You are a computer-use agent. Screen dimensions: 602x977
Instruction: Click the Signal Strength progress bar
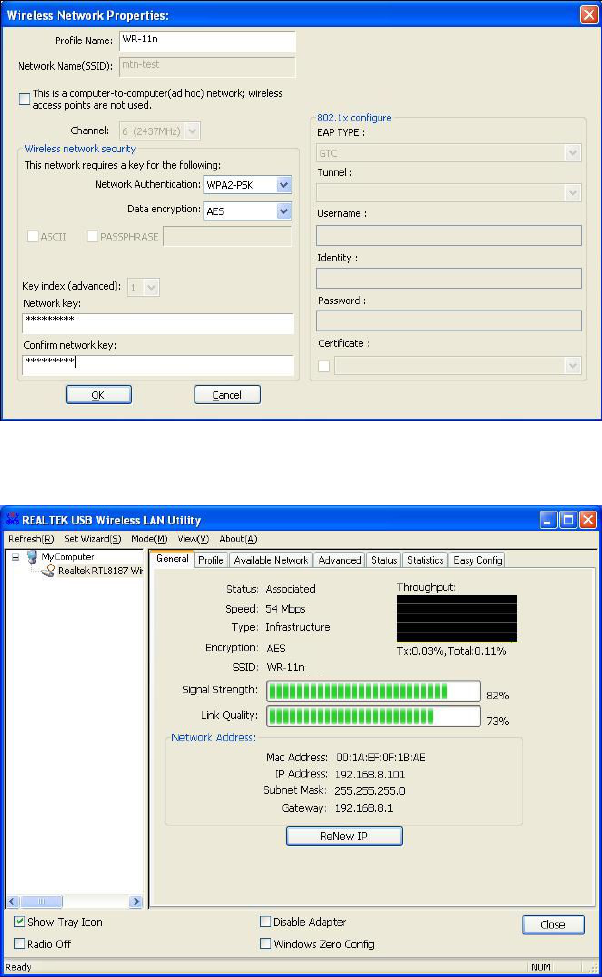click(373, 691)
